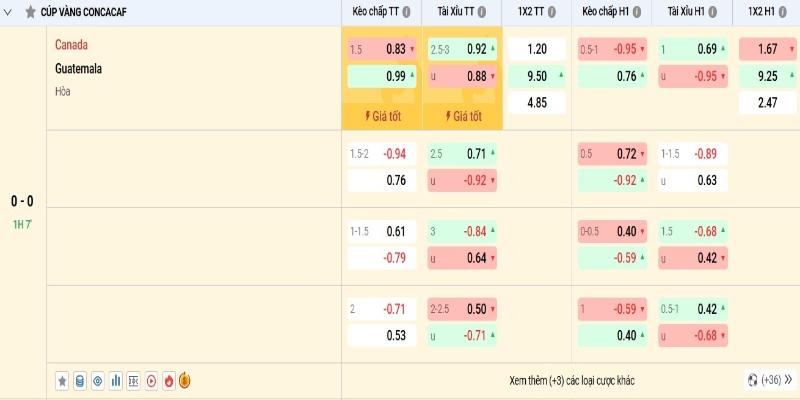Click the star icon beside Cúp Vàng CONCACAF

click(x=30, y=12)
